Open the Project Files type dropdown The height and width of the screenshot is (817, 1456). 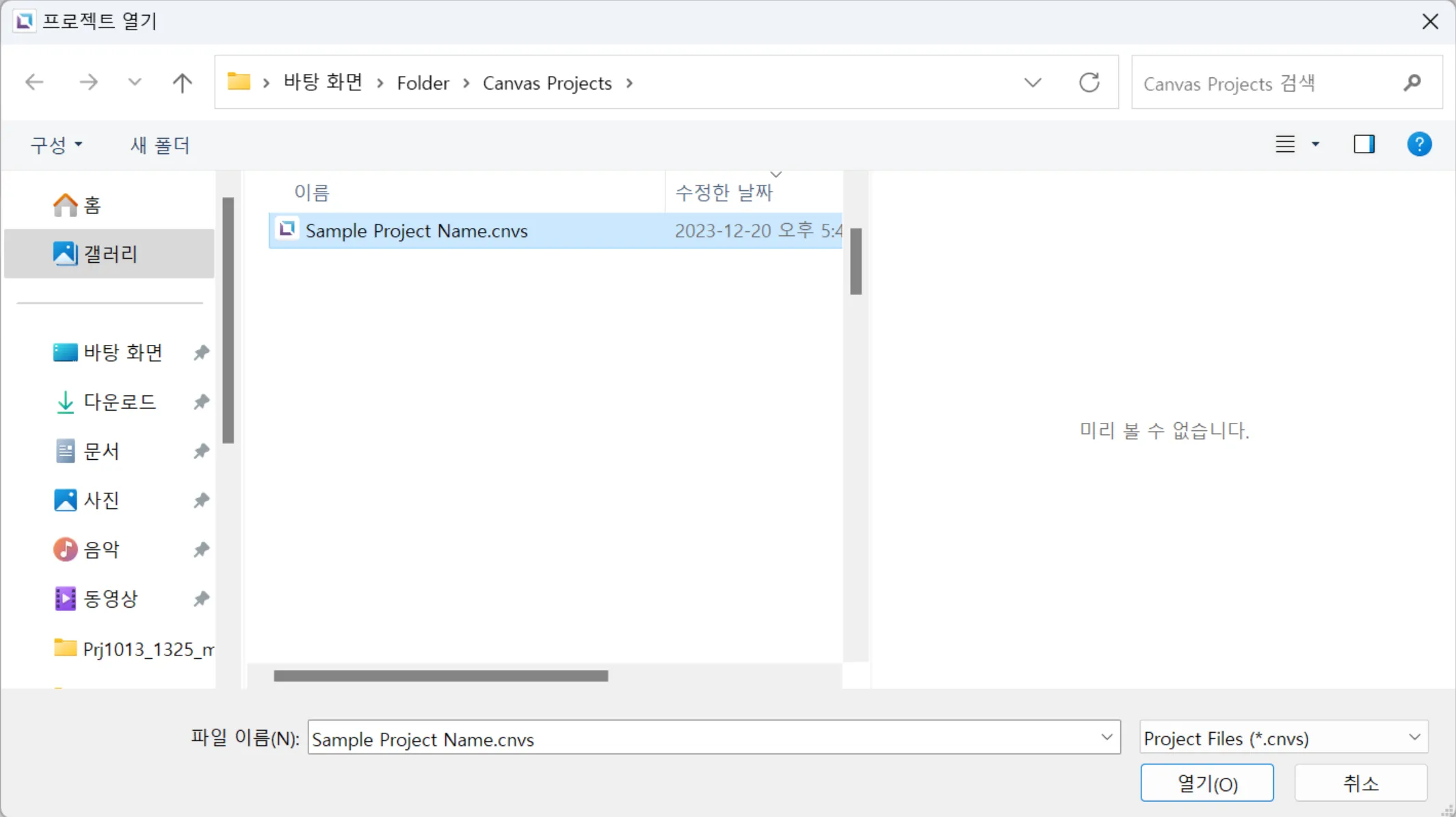(x=1283, y=738)
